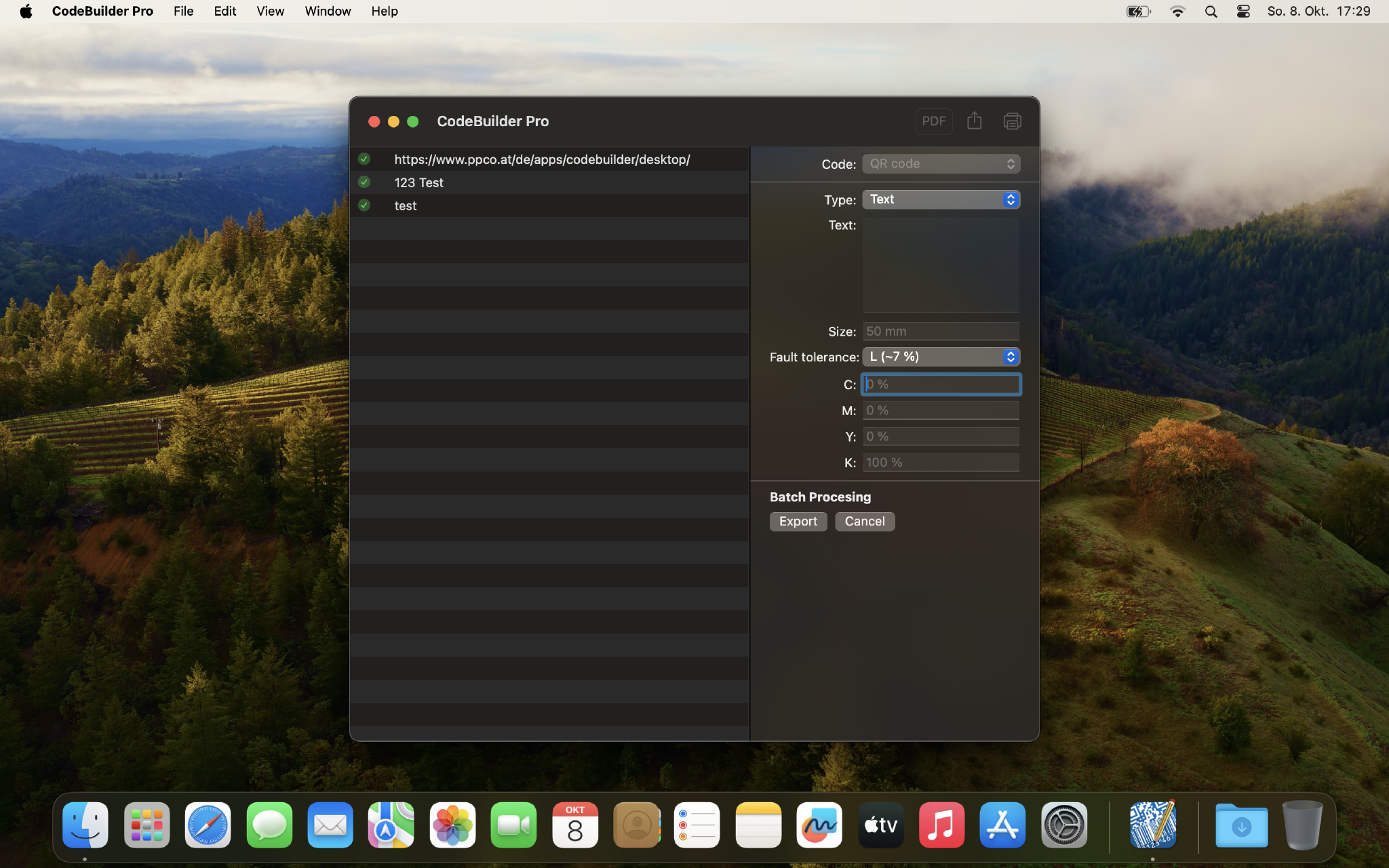Open the View menu
Viewport: 1389px width, 868px height.
tap(270, 12)
